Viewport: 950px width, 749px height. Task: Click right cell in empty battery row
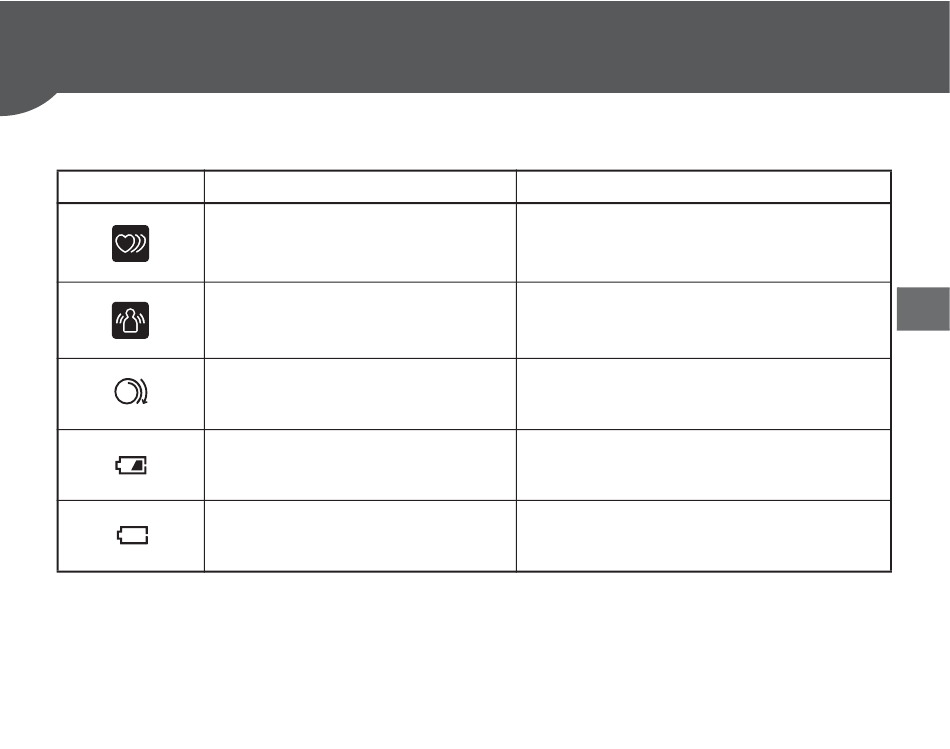(703, 536)
